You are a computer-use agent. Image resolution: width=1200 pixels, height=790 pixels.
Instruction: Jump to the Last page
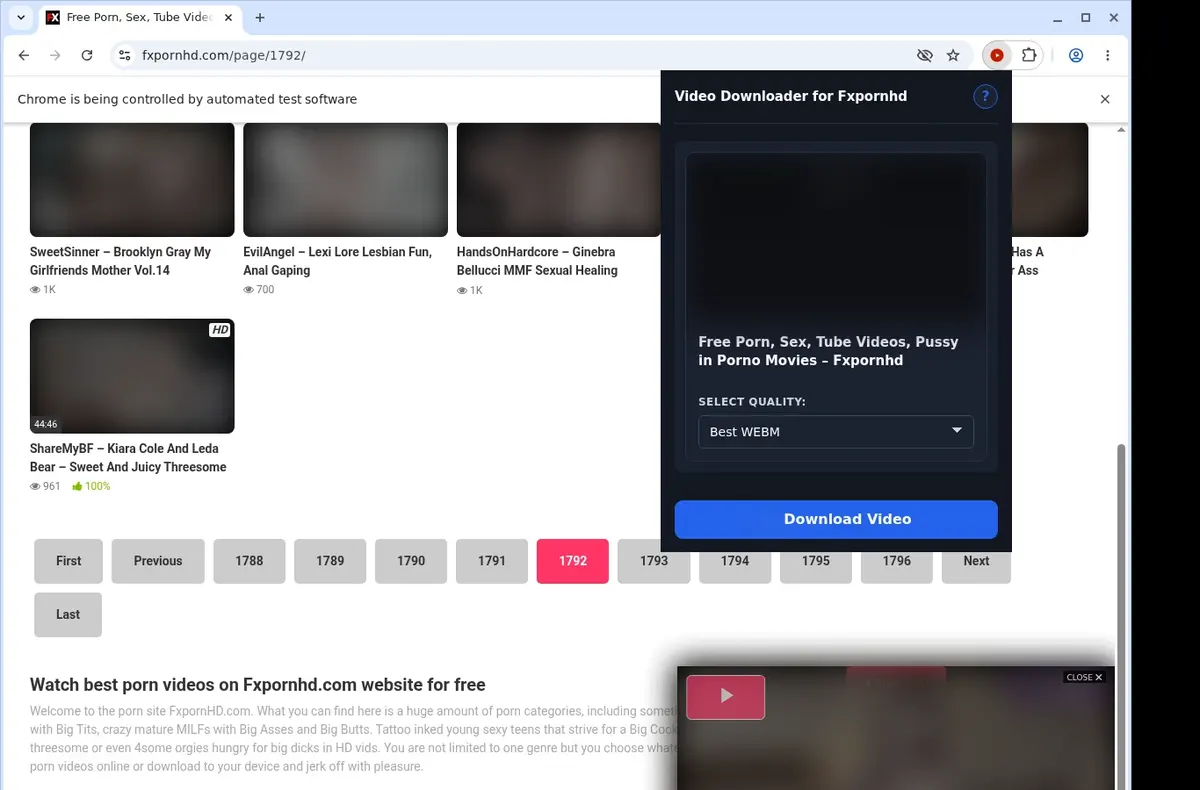[68, 615]
